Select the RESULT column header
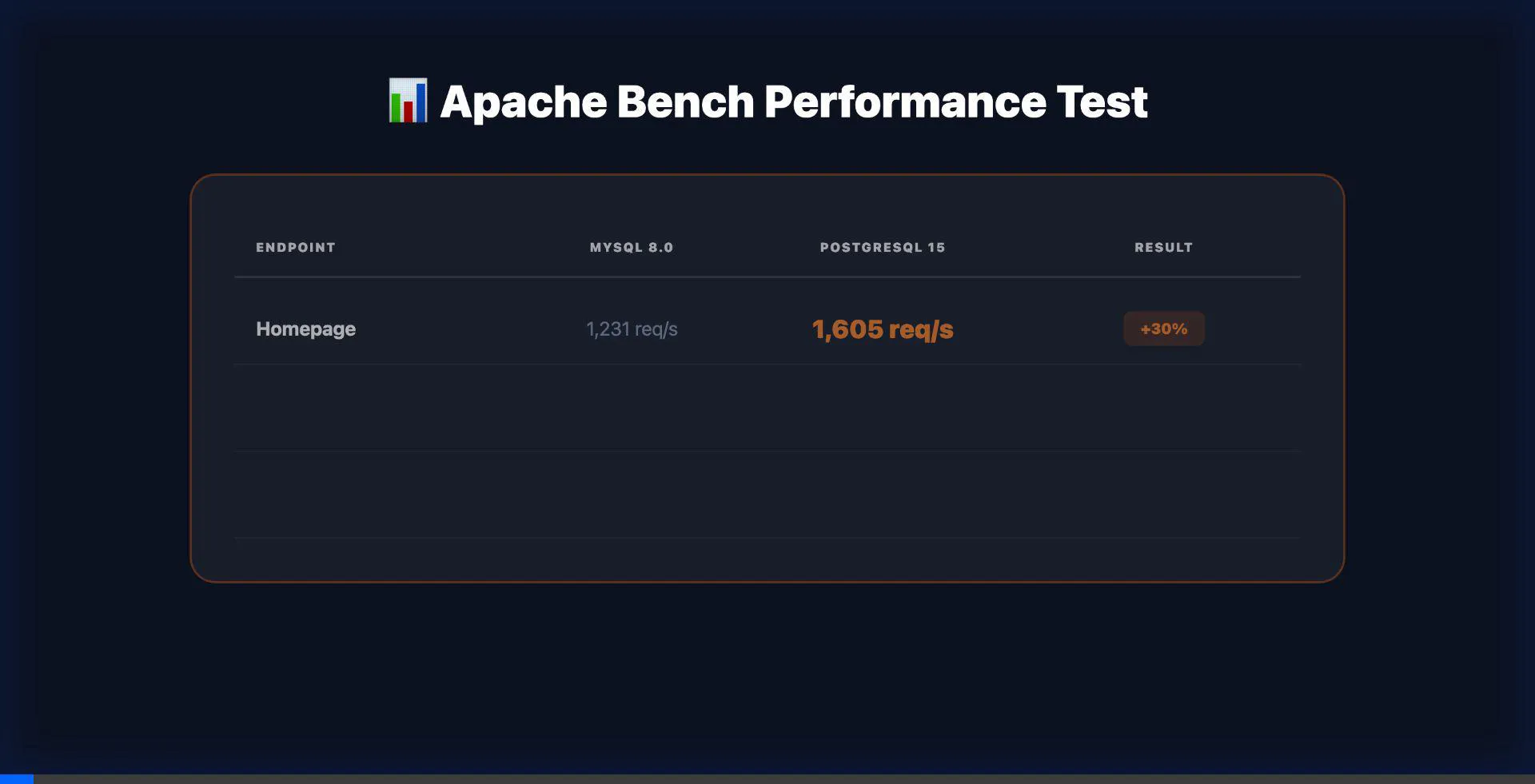This screenshot has height=784, width=1535. 1163,247
